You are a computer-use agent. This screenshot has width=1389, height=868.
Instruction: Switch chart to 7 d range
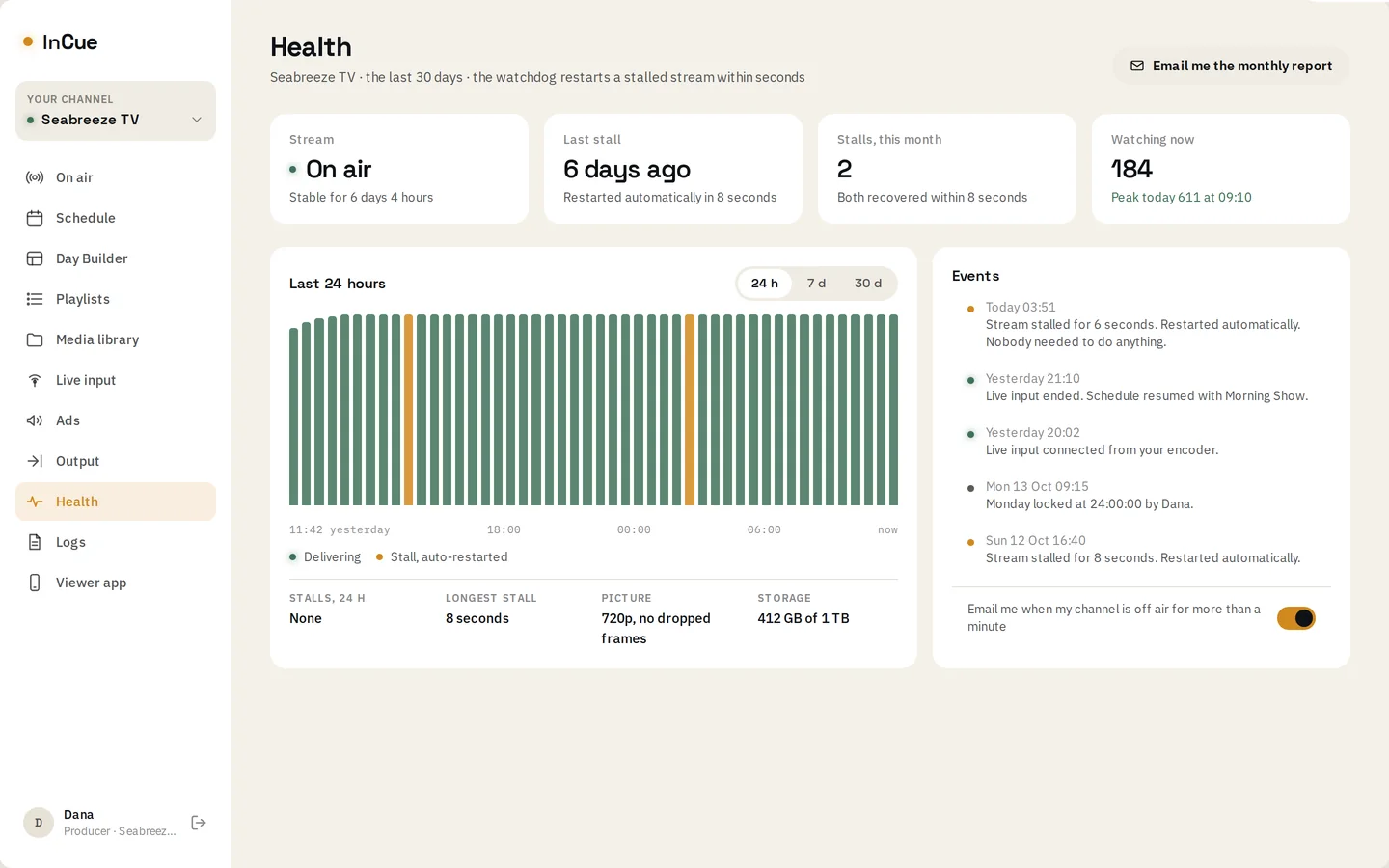tap(816, 284)
